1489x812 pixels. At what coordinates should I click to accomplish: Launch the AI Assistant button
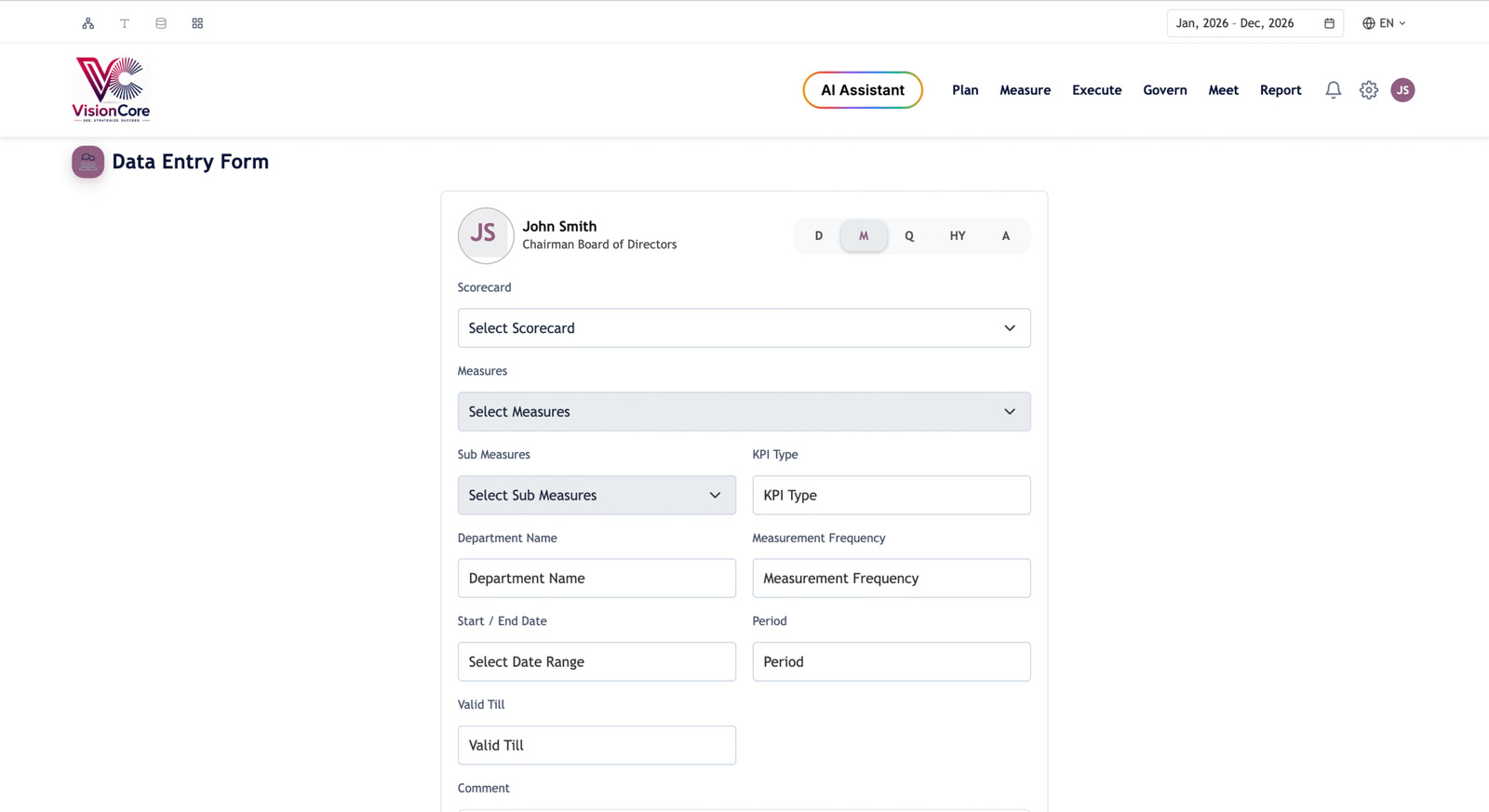[863, 90]
